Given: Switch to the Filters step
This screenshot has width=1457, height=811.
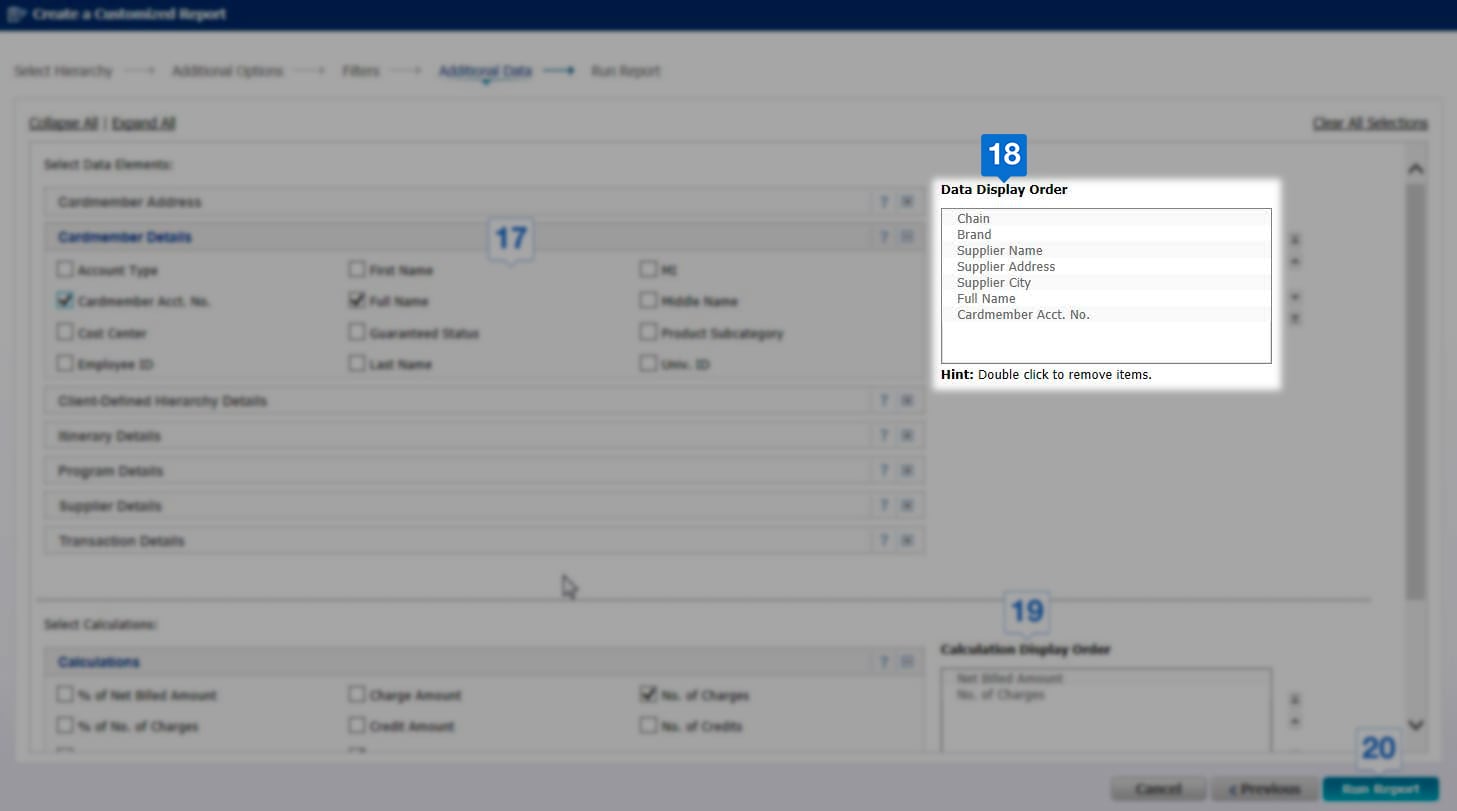Looking at the screenshot, I should (x=360, y=71).
